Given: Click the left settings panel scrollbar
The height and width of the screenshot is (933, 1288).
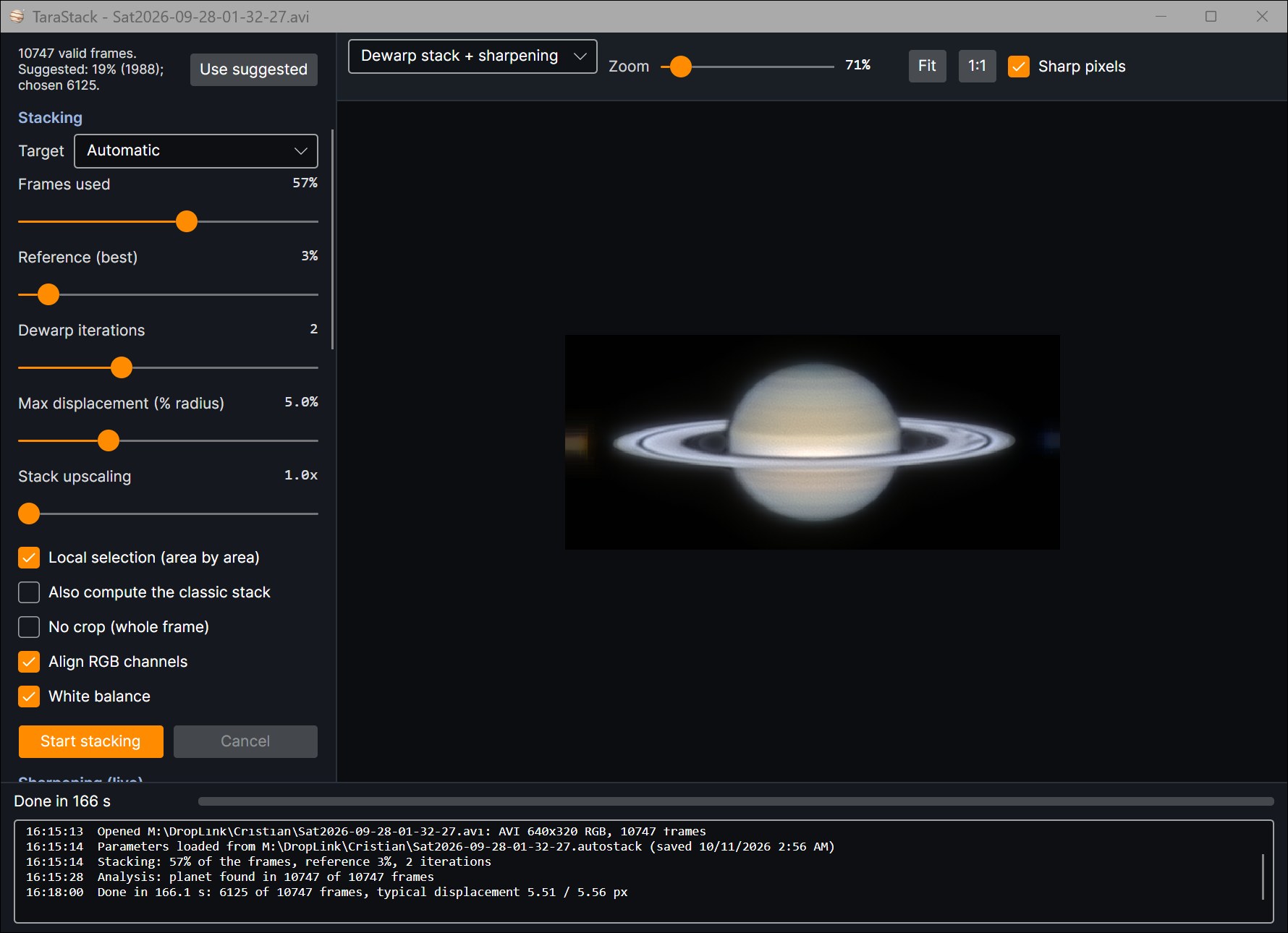Looking at the screenshot, I should click(332, 239).
